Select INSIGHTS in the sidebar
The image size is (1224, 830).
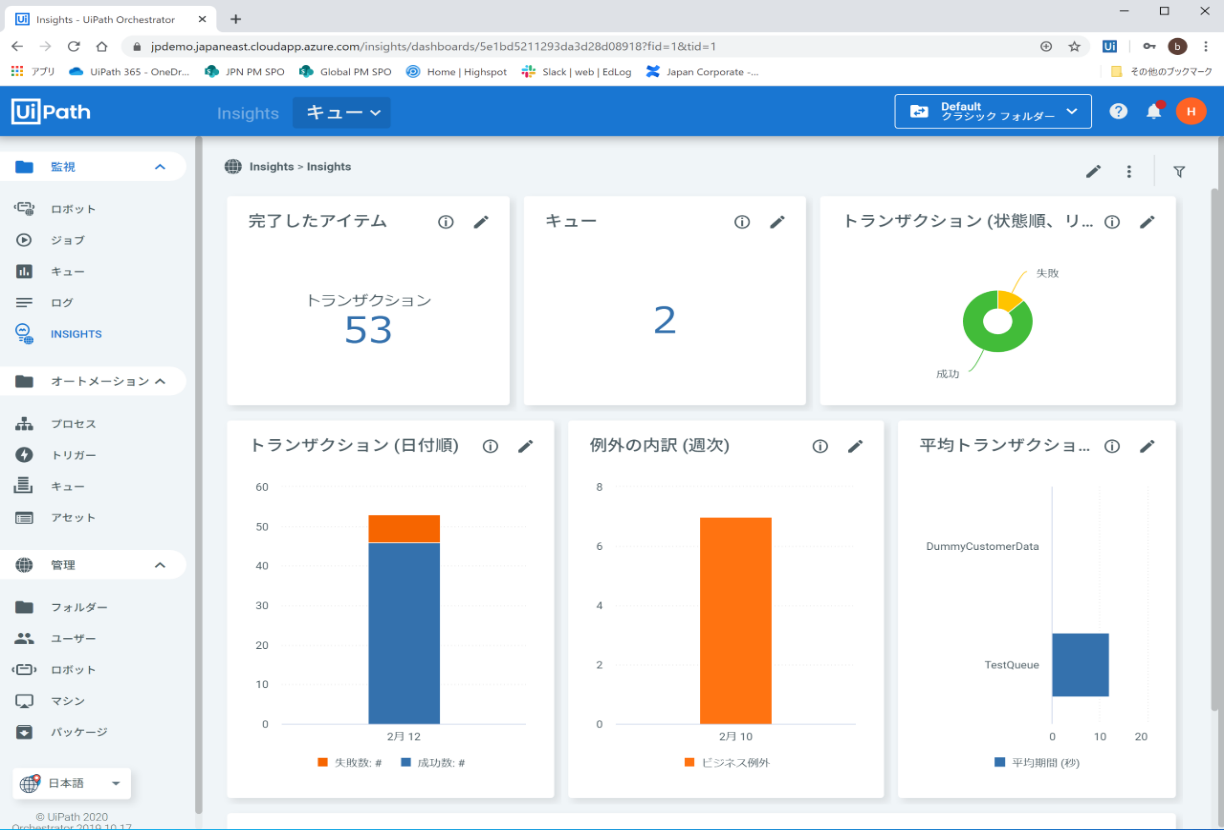76,334
